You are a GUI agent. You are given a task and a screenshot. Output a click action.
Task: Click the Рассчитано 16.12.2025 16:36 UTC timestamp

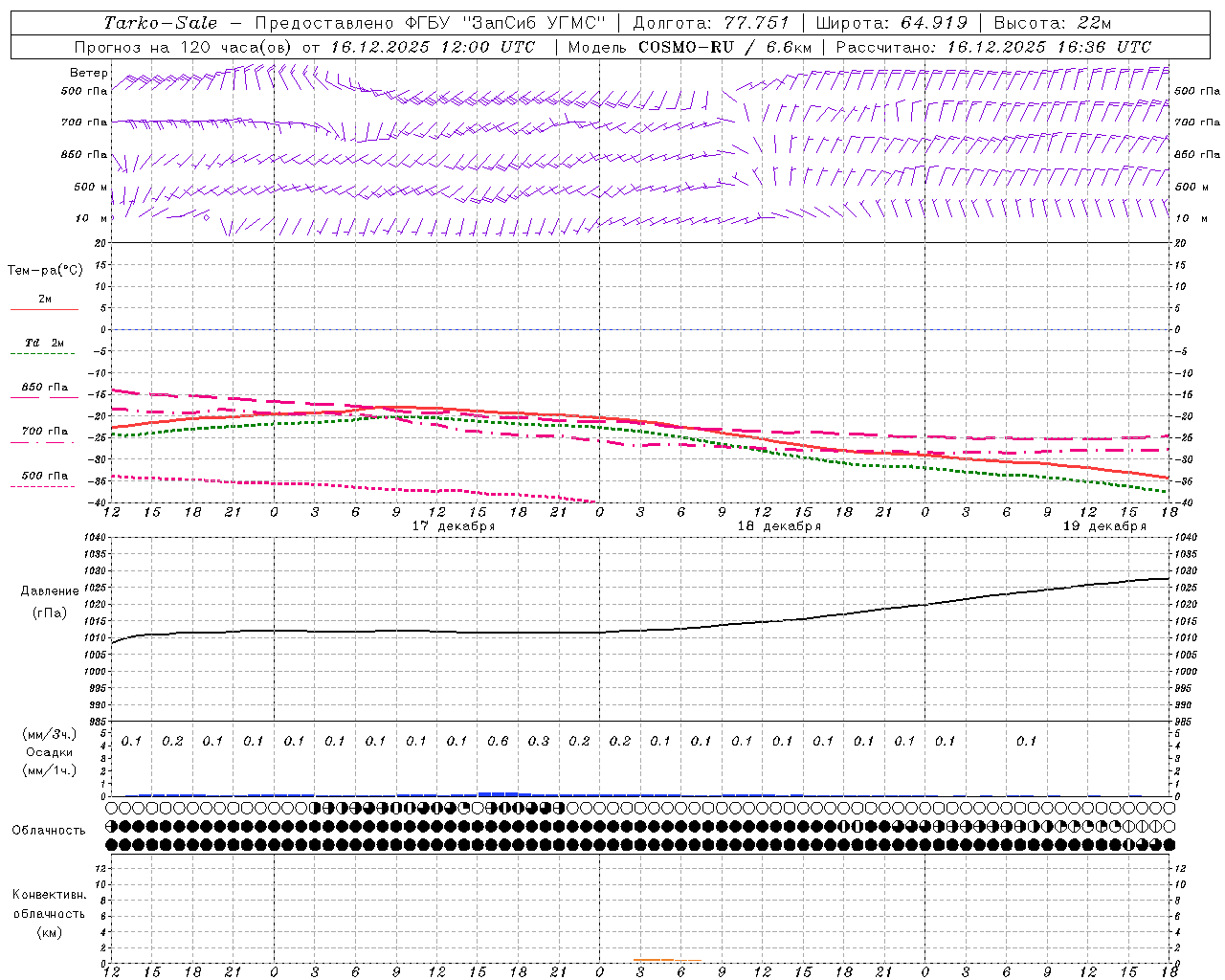993,47
